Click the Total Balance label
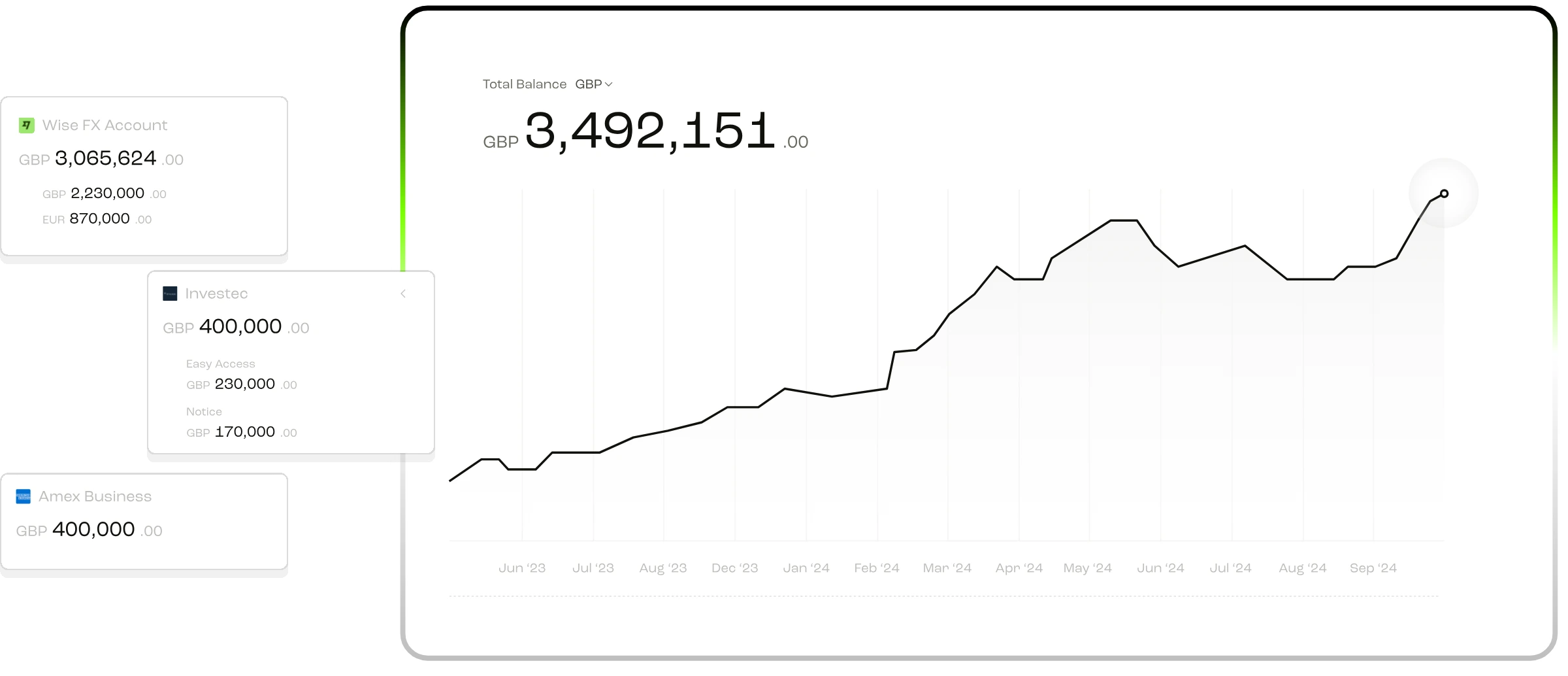The image size is (1568, 676). click(525, 84)
